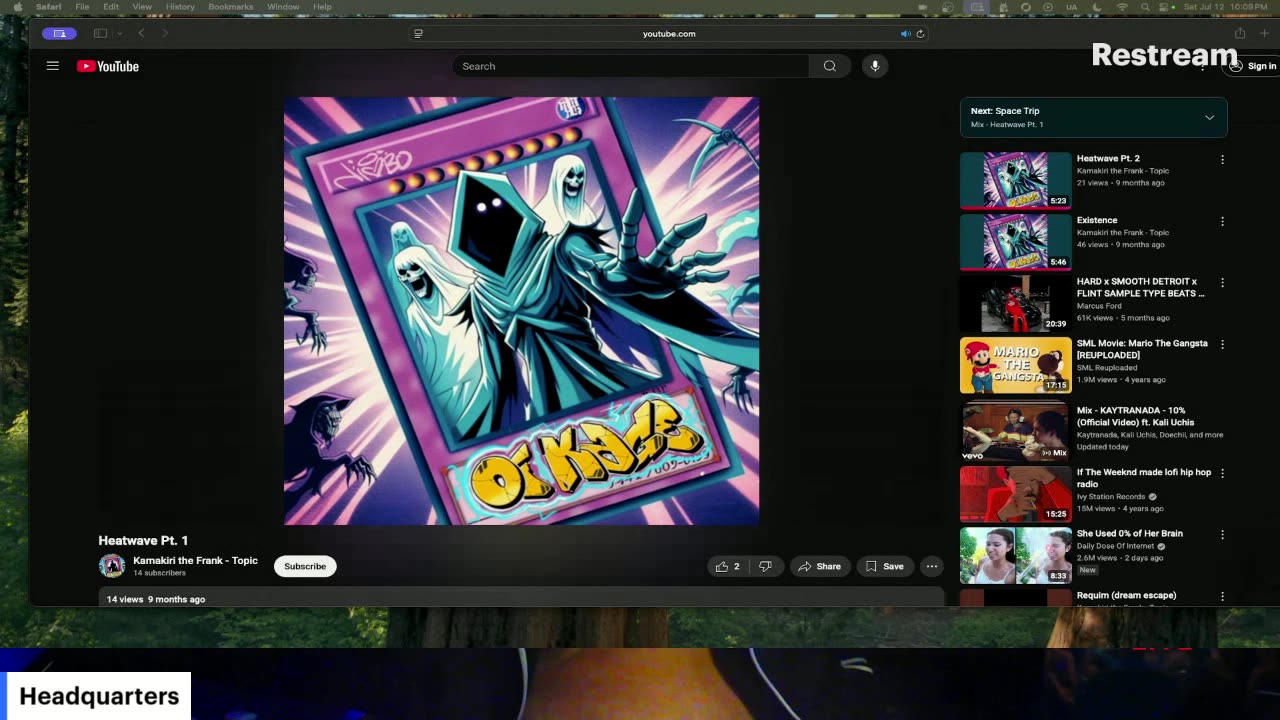Open Marcus Ford channel name
The height and width of the screenshot is (720, 1280).
pos(1099,306)
